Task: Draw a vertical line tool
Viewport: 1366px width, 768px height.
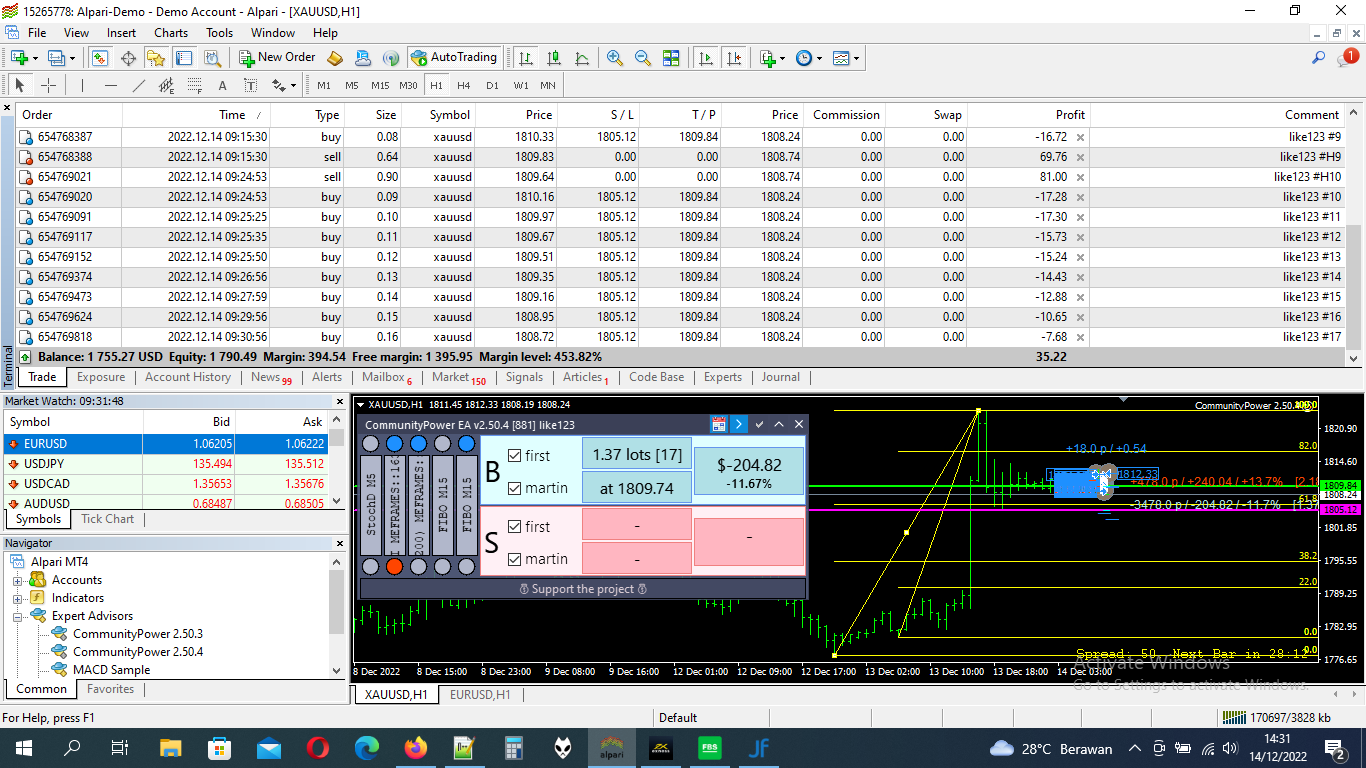Action: (82, 86)
